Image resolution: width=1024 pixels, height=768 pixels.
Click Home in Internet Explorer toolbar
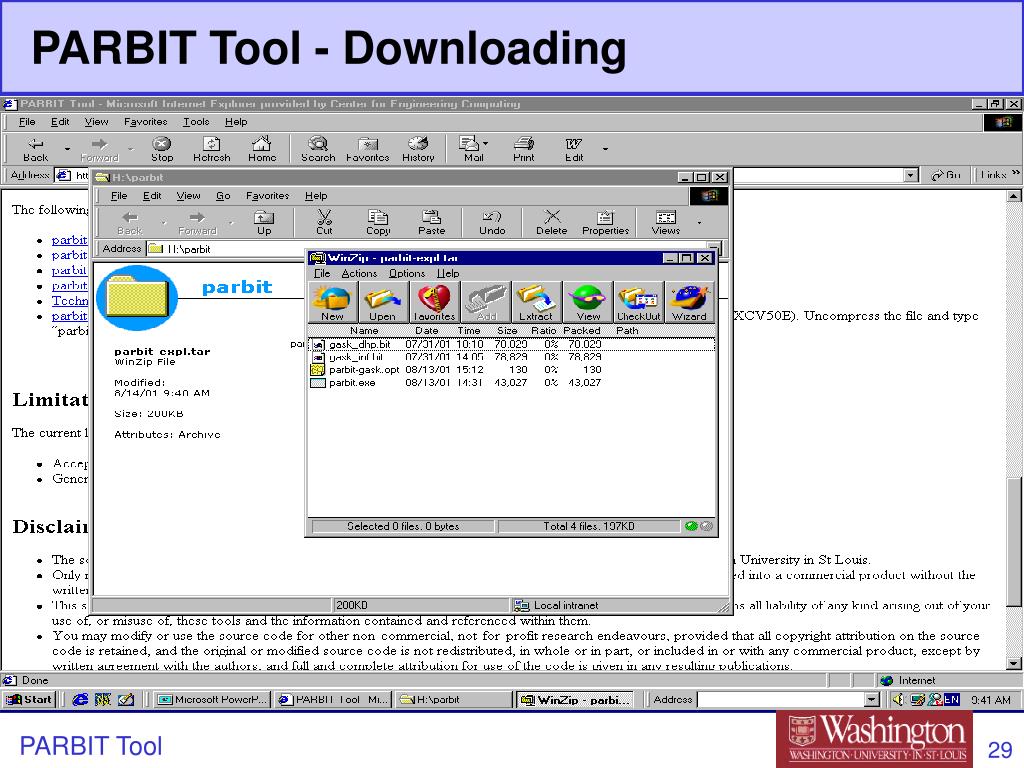pyautogui.click(x=262, y=150)
